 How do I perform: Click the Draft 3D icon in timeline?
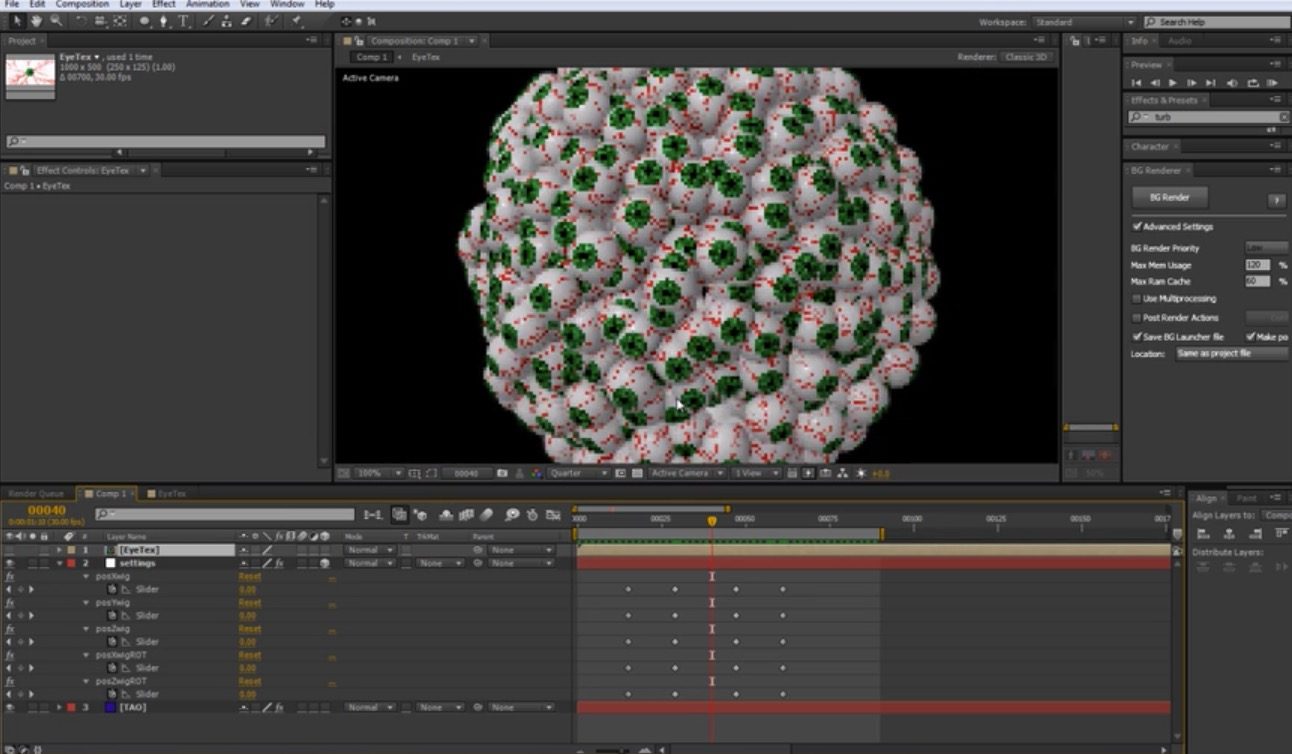(420, 515)
